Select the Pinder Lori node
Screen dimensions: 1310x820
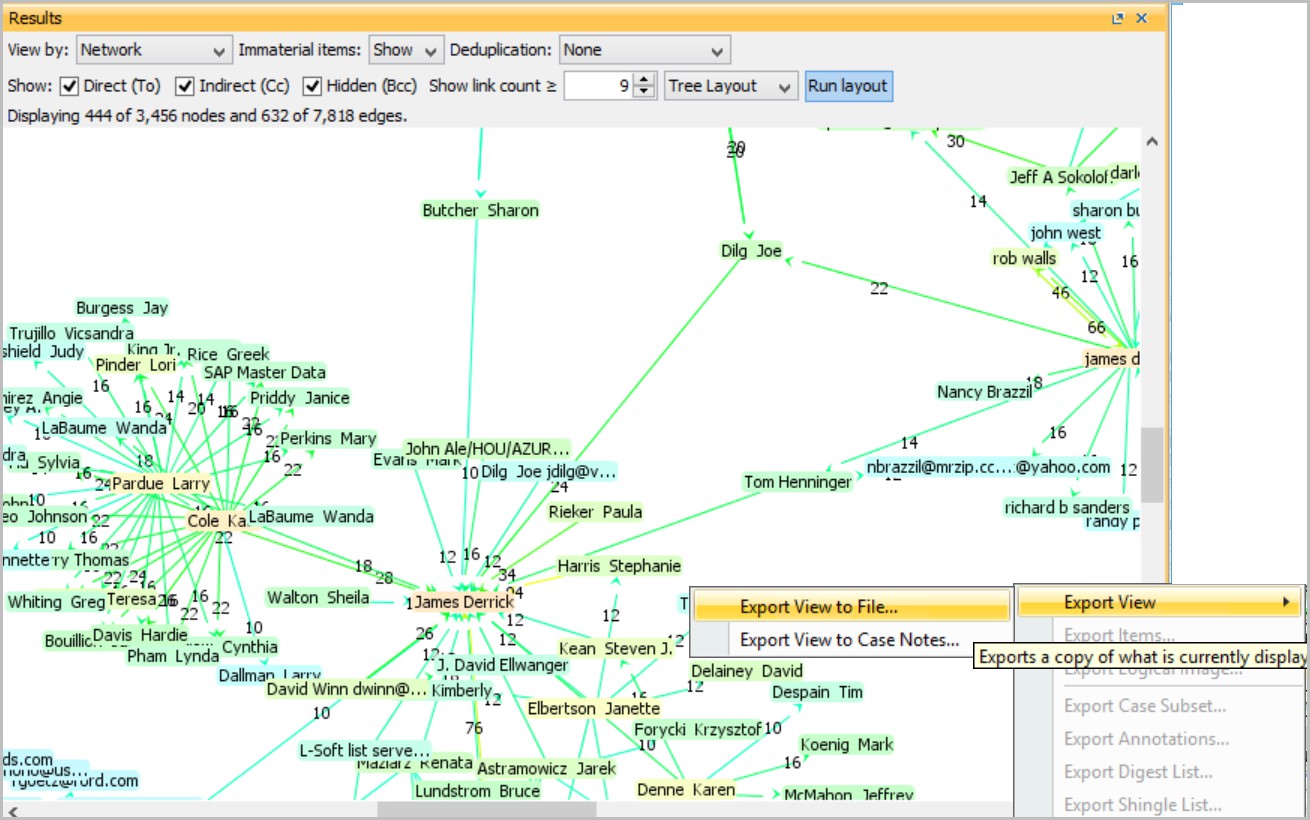[136, 365]
